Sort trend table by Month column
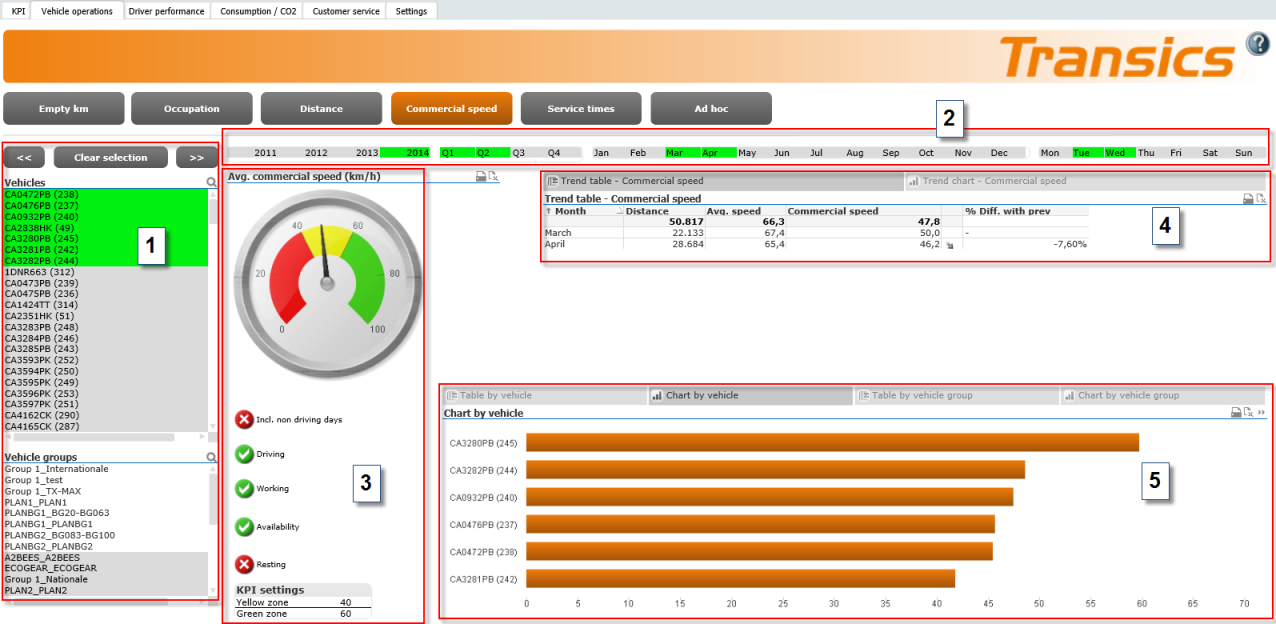 pos(571,211)
